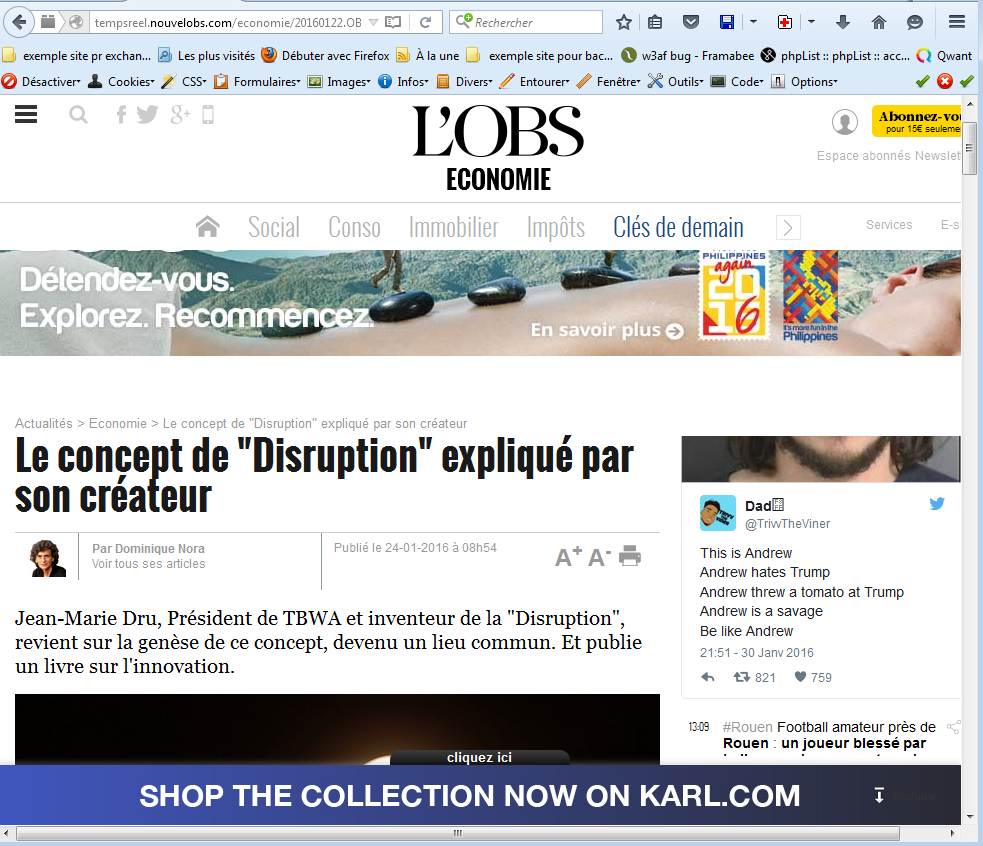Open the bookmarks list icon
Image resolution: width=983 pixels, height=846 pixels.
point(655,23)
